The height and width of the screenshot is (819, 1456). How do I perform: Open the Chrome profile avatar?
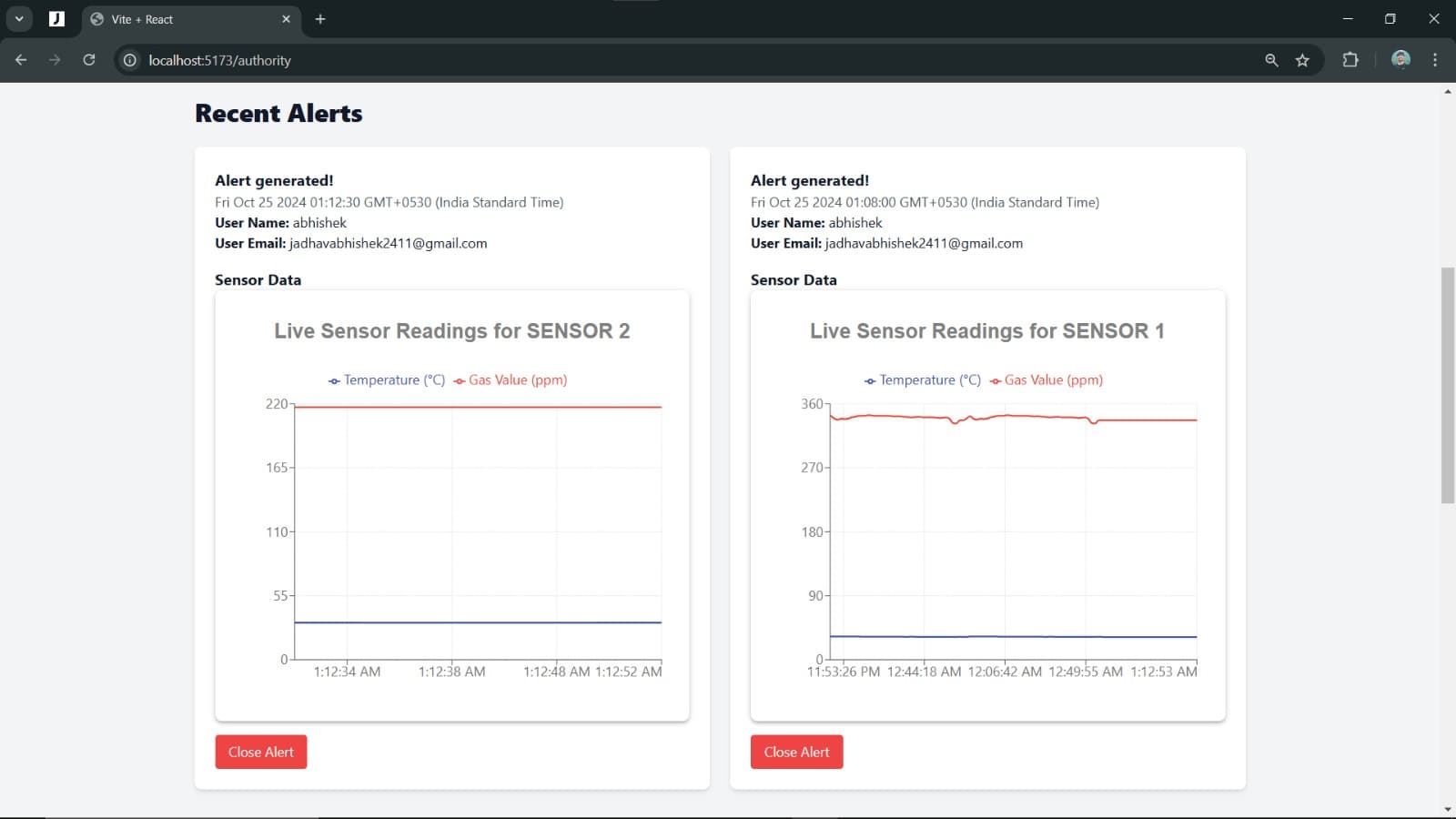tap(1400, 60)
